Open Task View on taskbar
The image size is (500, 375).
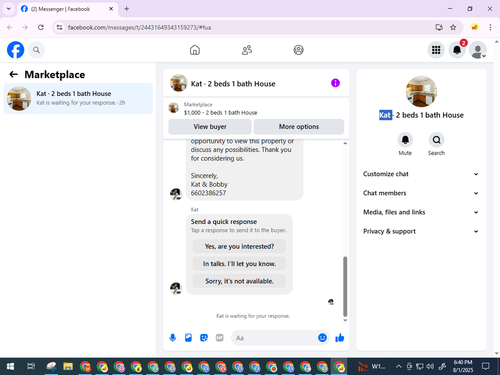click(x=31, y=367)
